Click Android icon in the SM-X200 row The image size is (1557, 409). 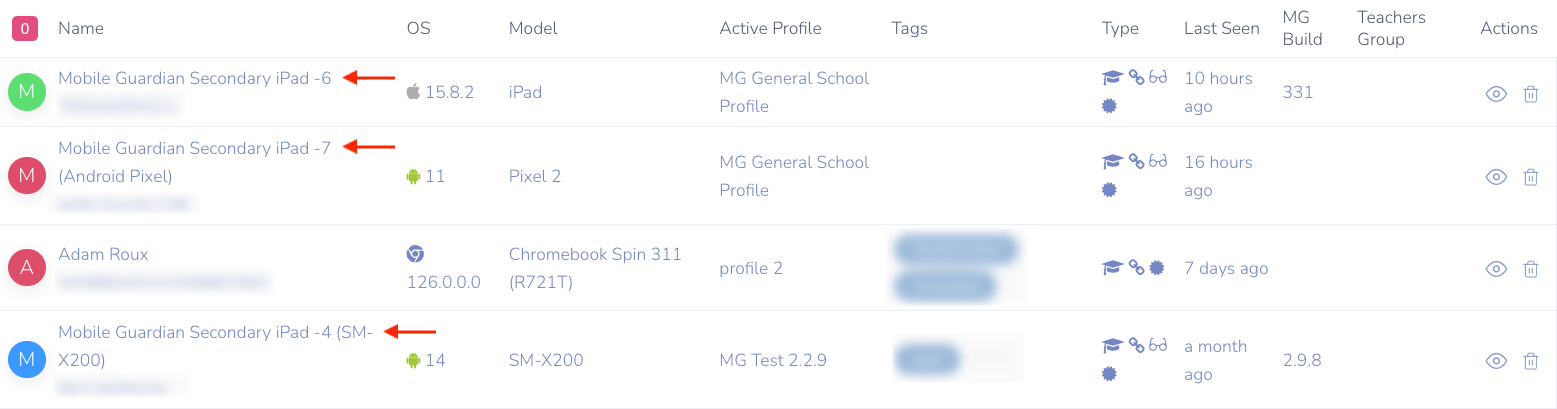click(x=413, y=360)
